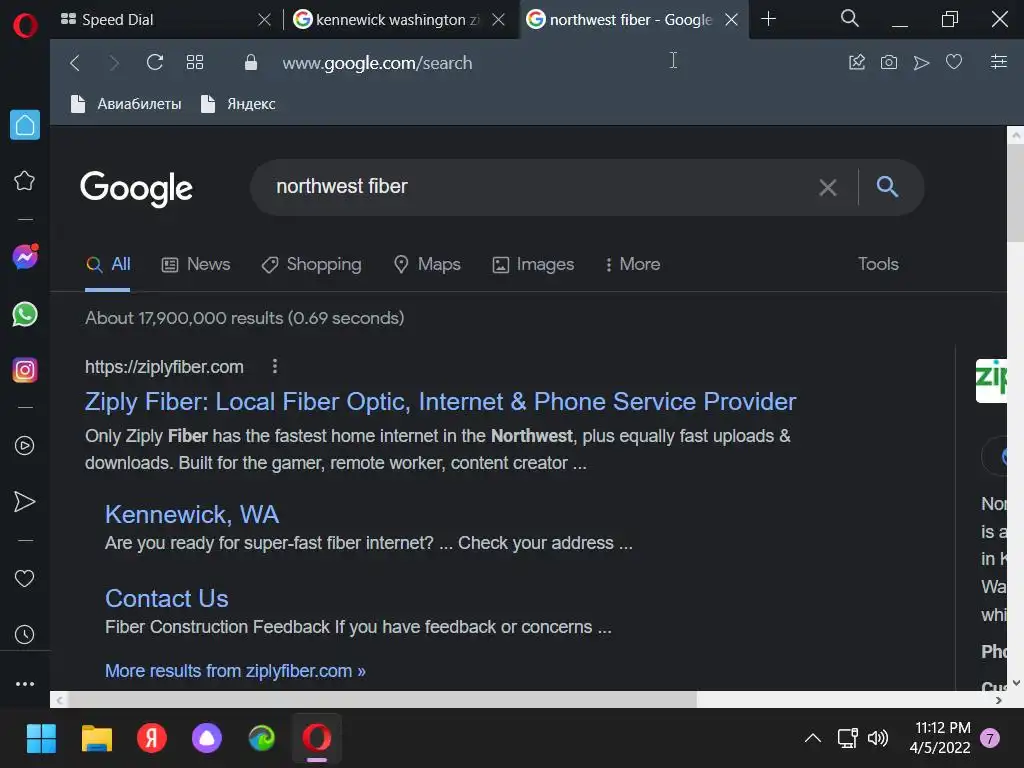
Task: Open the edit/share page icon in address bar
Action: tap(857, 63)
